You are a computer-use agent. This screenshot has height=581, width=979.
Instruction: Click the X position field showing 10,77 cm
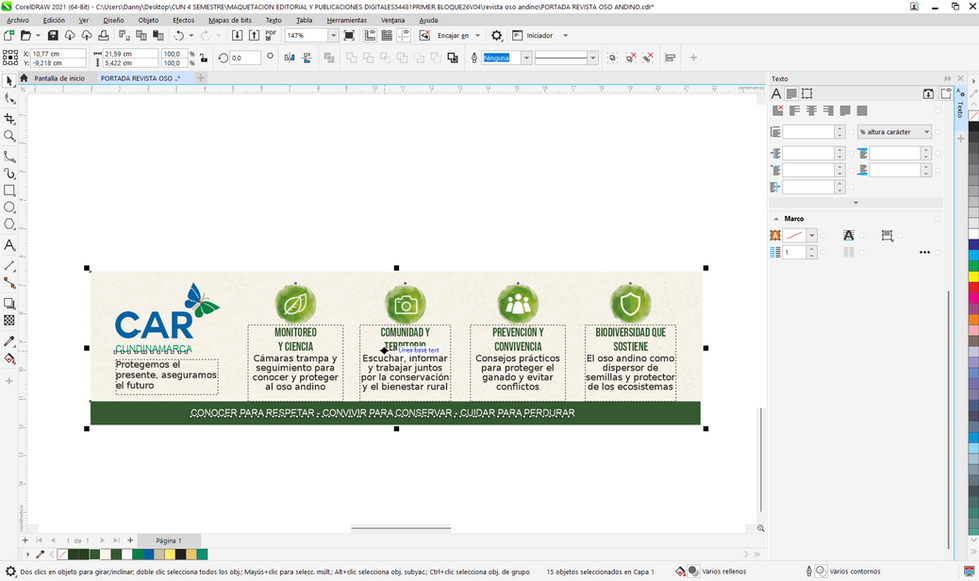(58, 54)
